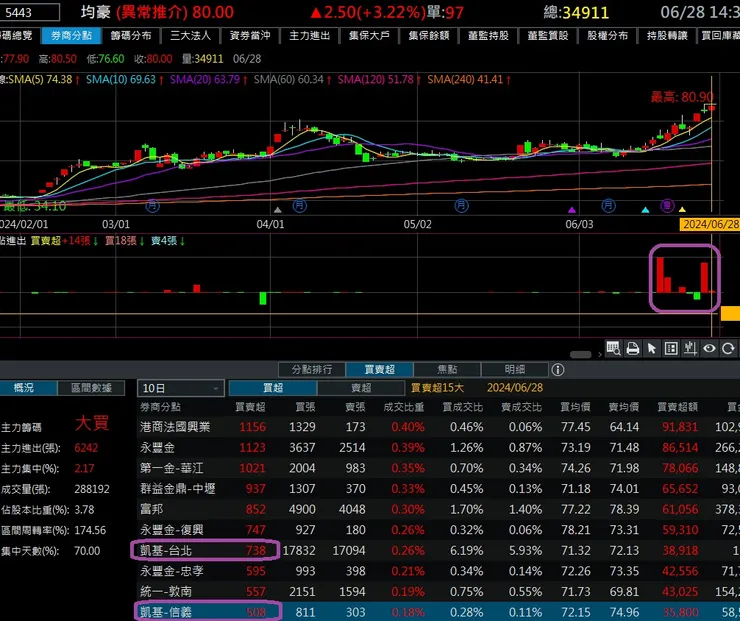The image size is (740, 621).
Task: Toggle the 賣超 list button
Action: [361, 388]
